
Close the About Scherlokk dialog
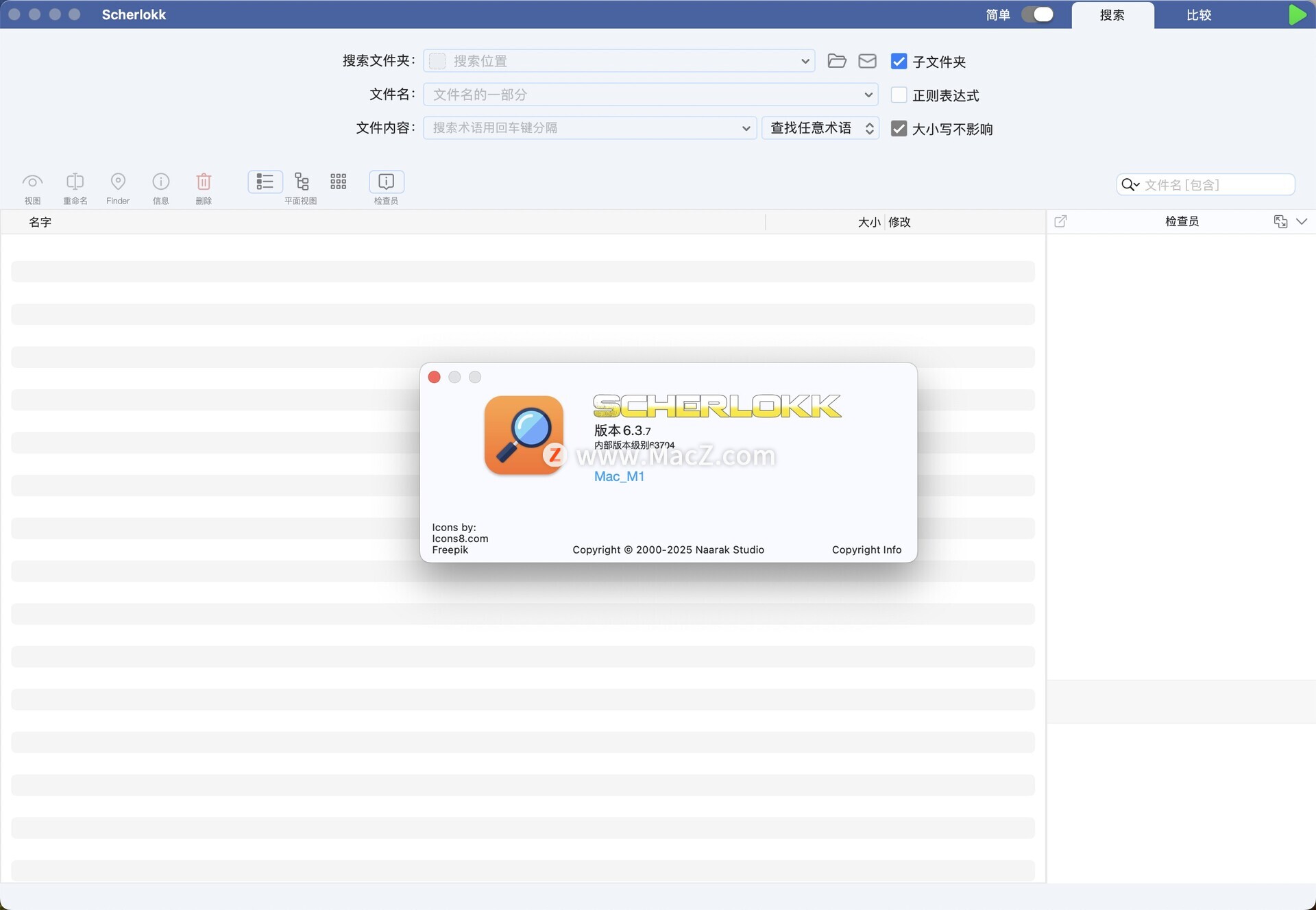coord(434,377)
